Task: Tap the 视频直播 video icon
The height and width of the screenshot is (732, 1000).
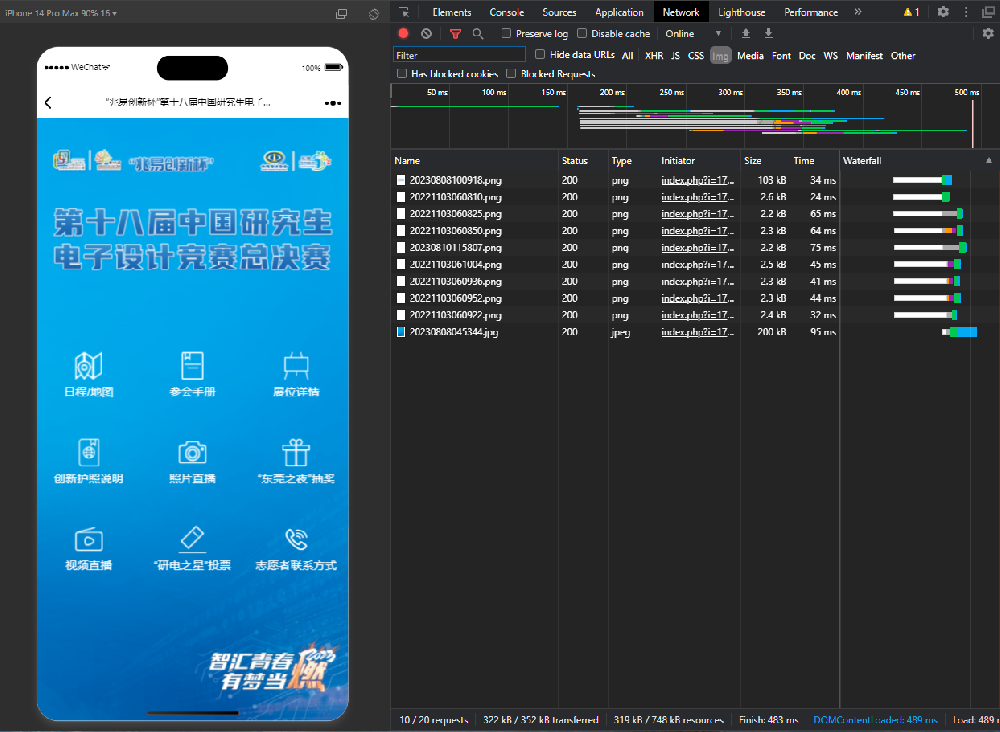Action: (x=89, y=539)
